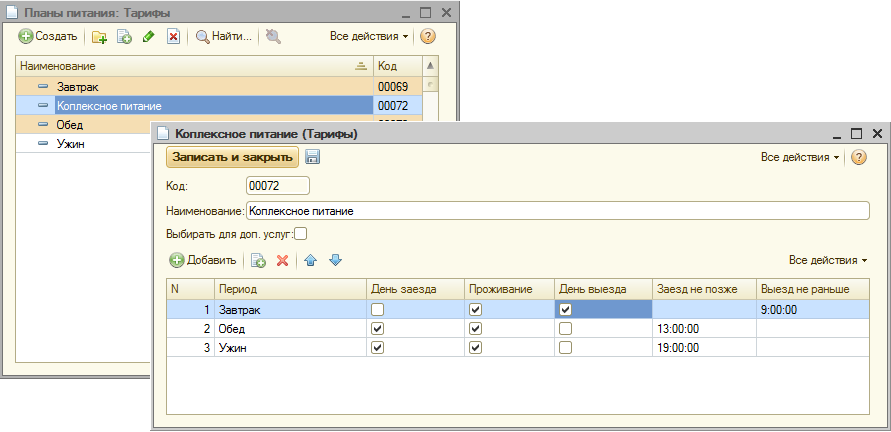Select Завтрак row in tariffs list
This screenshot has width=891, height=432.
[194, 86]
